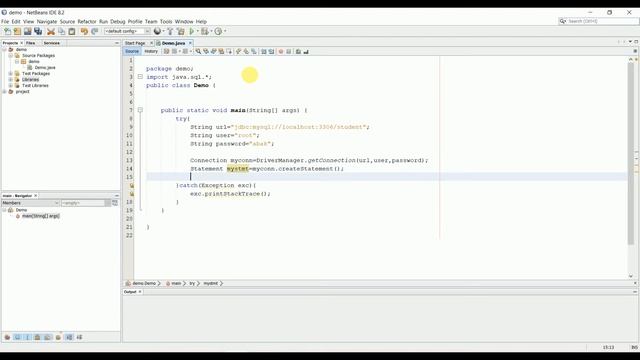Click the Profile Project icon

click(218, 31)
